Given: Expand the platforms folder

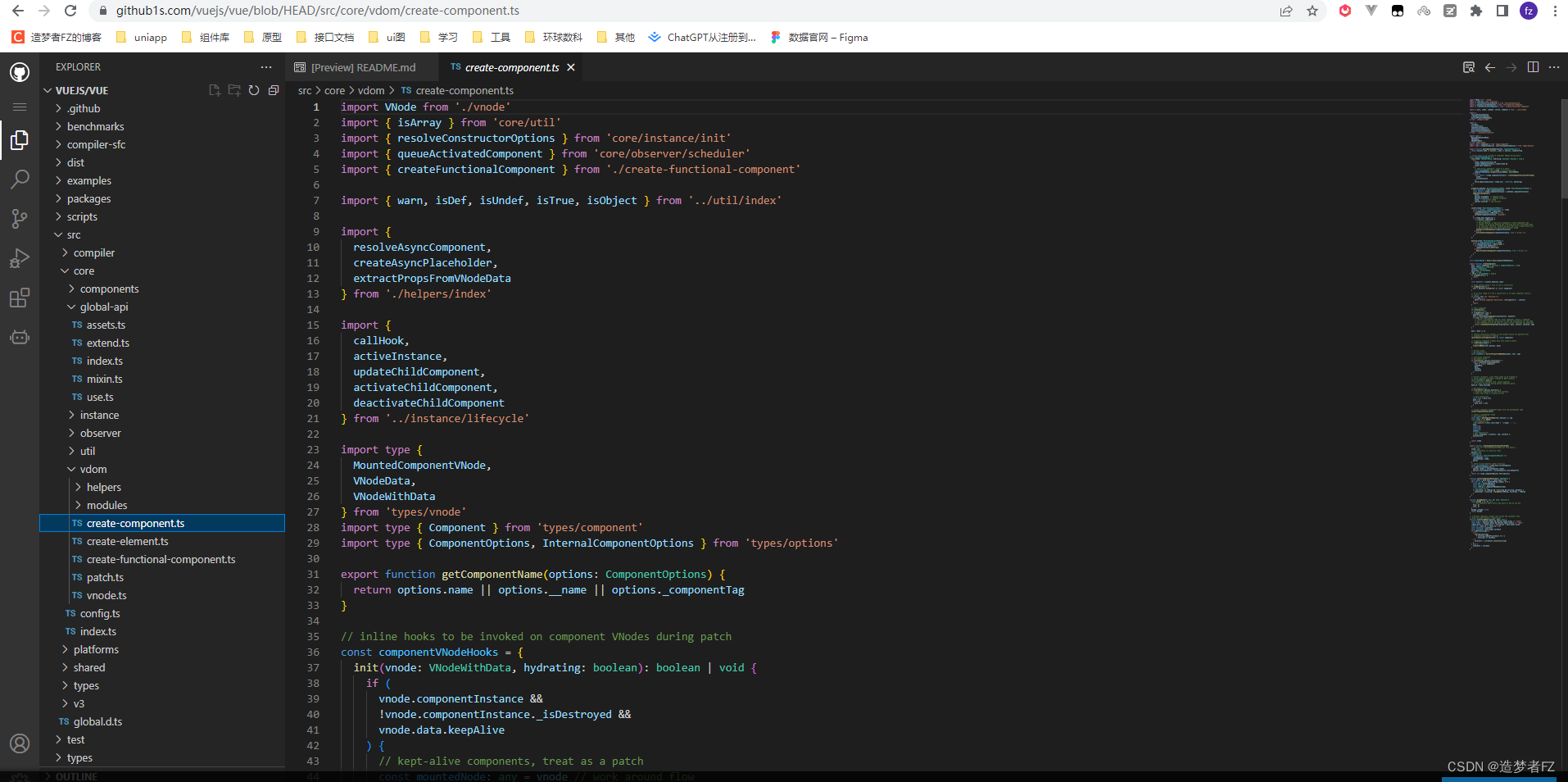Looking at the screenshot, I should pyautogui.click(x=96, y=649).
